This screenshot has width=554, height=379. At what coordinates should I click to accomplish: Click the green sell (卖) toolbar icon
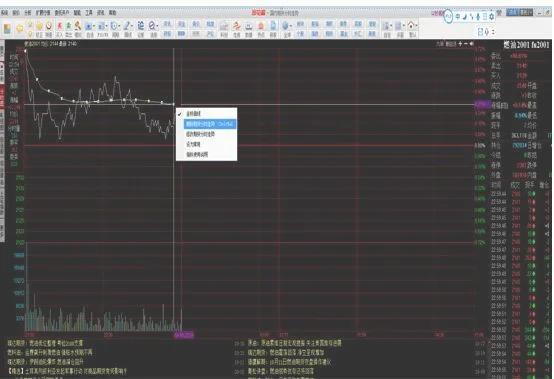(x=69, y=26)
